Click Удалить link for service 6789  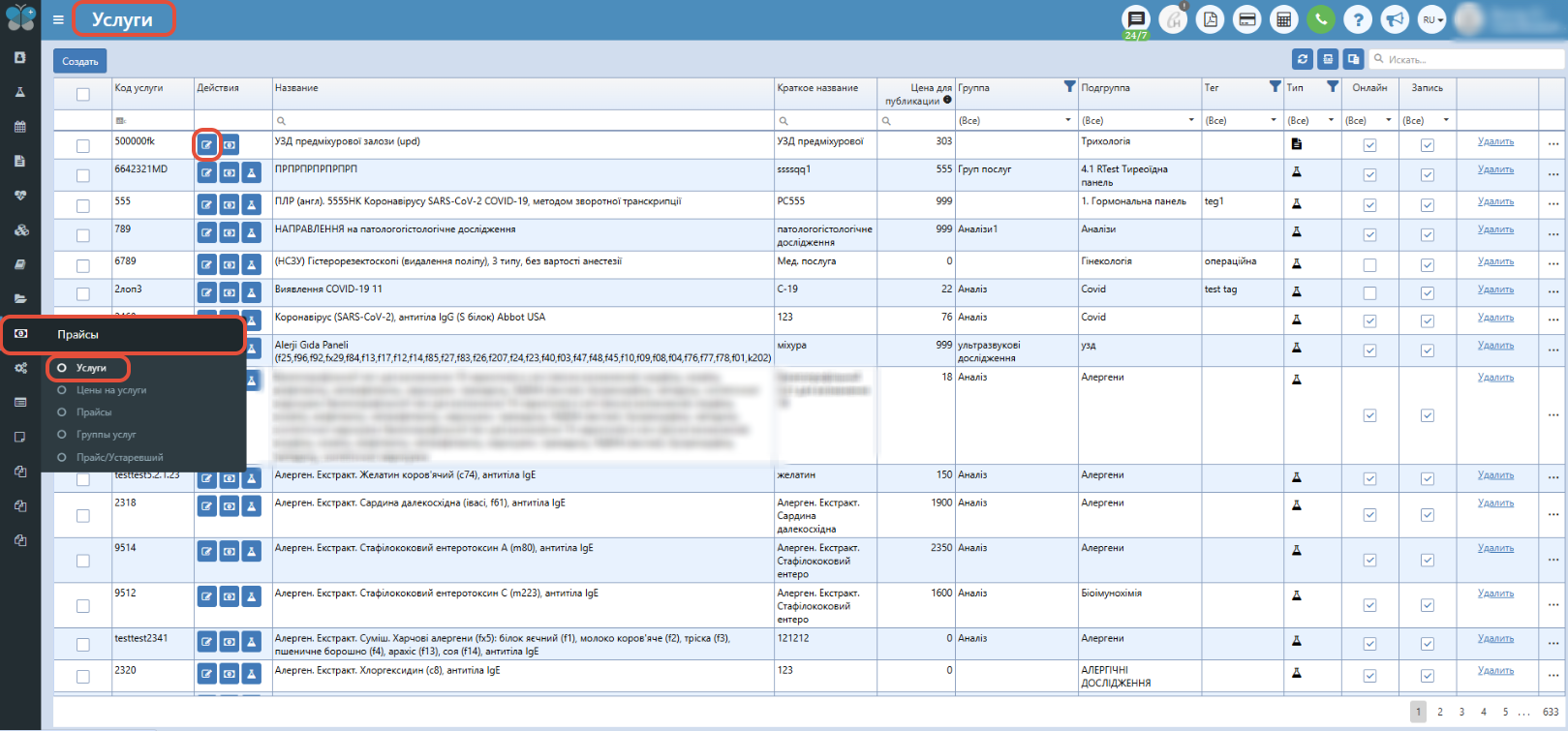pos(1495,261)
